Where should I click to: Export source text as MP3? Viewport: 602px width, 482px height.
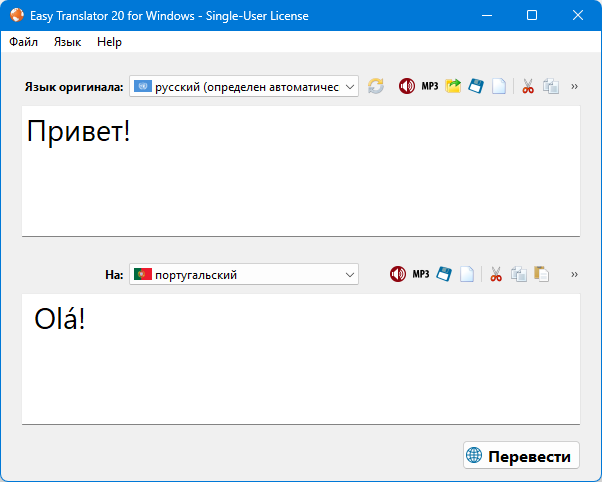(430, 86)
